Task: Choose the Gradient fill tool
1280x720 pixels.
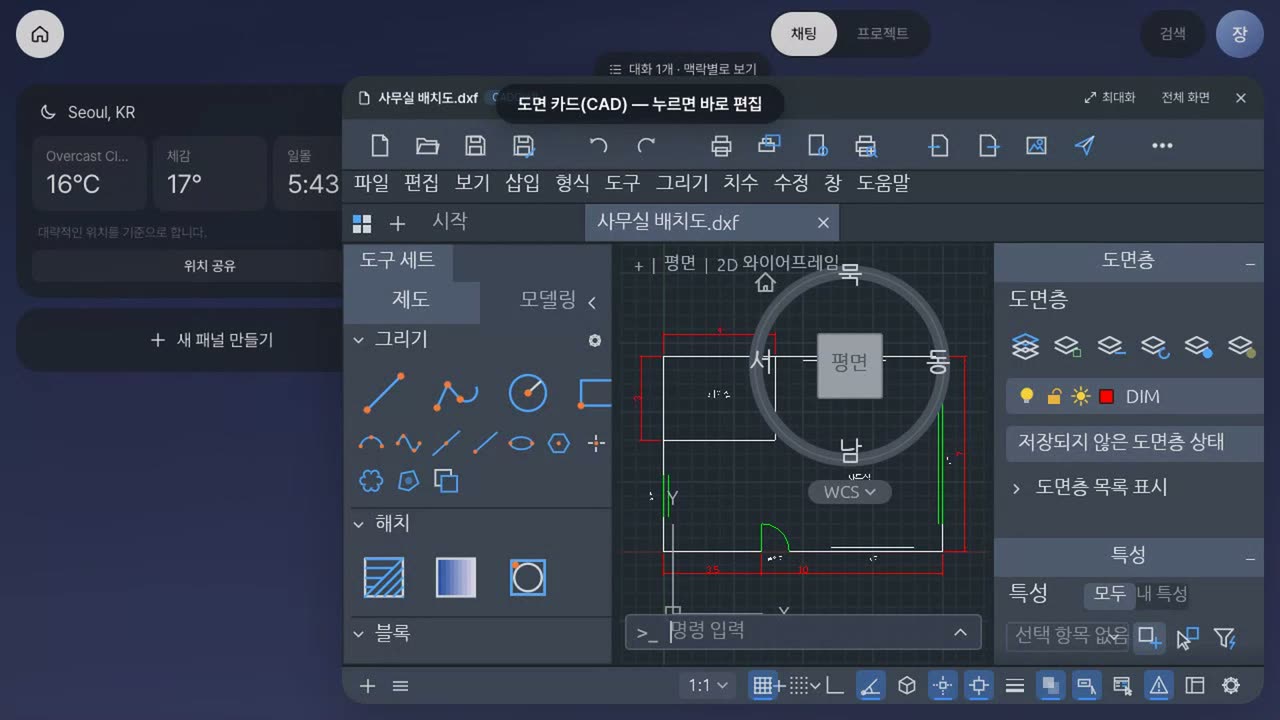Action: pos(456,577)
